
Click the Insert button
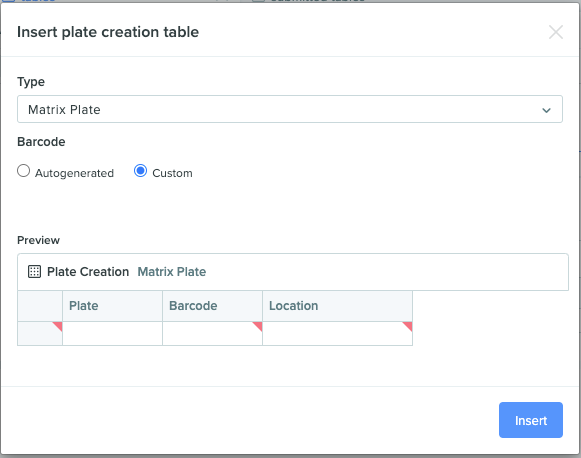coord(531,420)
